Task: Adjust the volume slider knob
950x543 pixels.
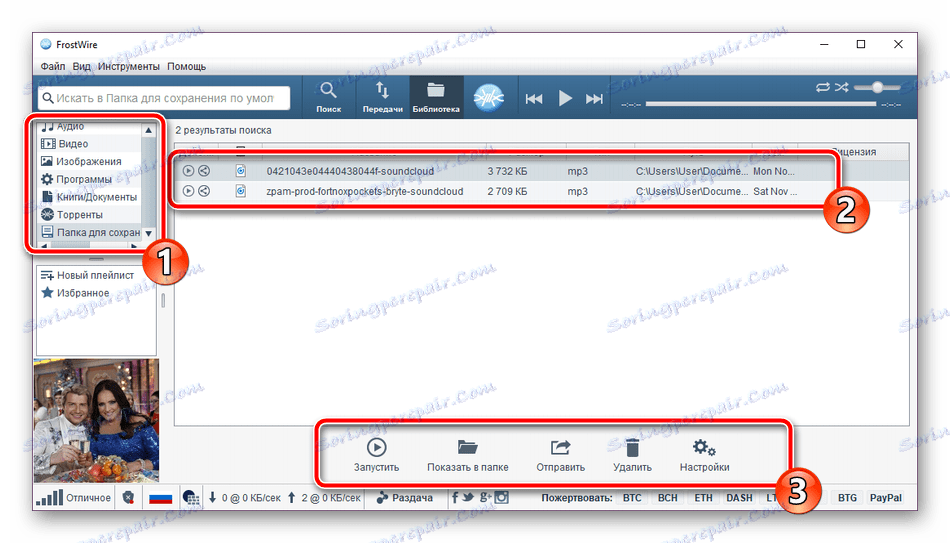Action: click(877, 87)
